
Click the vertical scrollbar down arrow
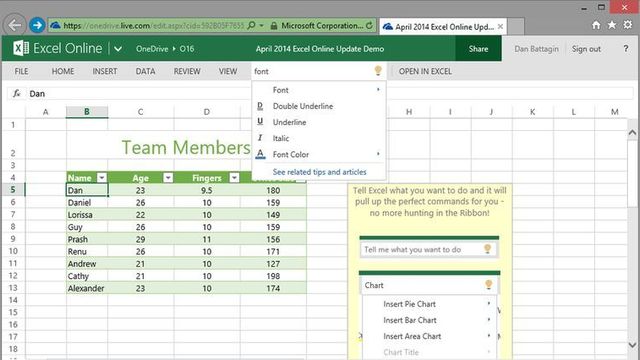[632, 345]
